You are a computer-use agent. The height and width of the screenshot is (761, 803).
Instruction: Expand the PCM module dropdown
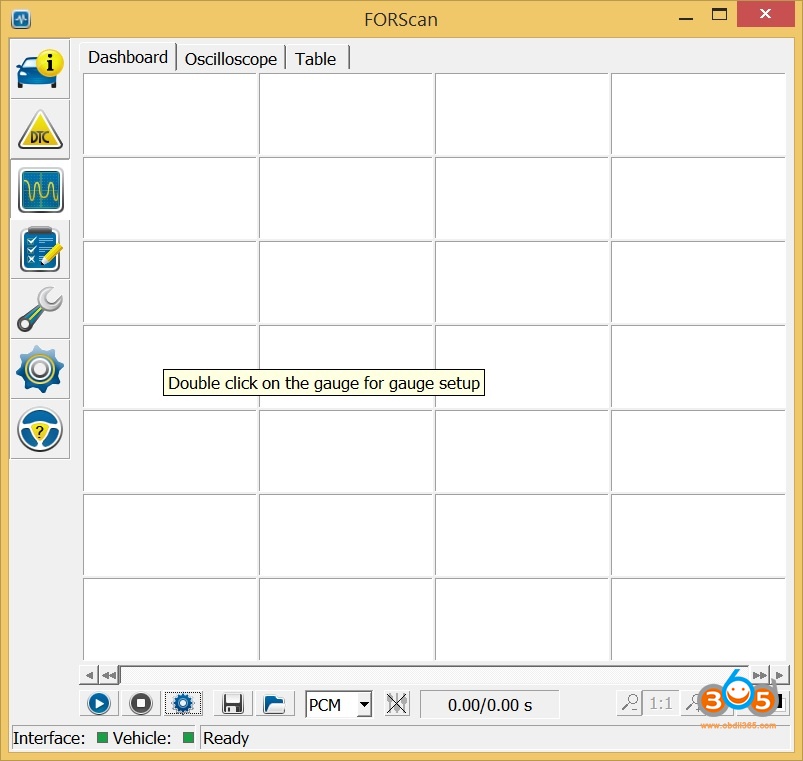click(364, 704)
